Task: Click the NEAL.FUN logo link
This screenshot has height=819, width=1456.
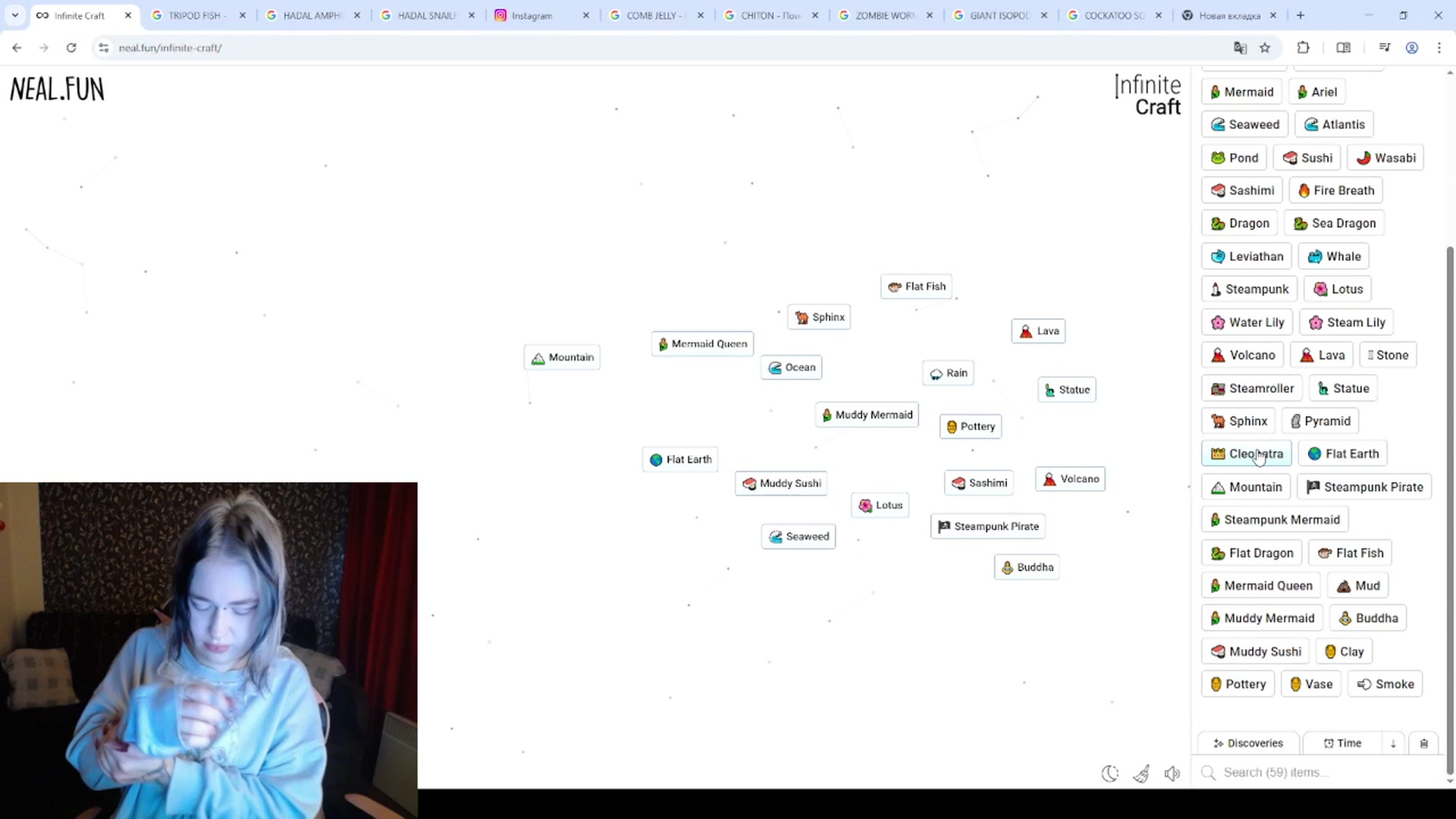Action: [57, 89]
